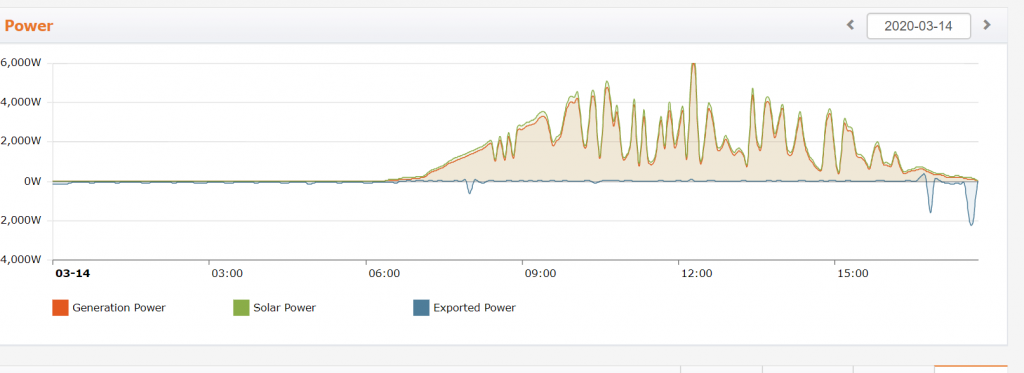Toggle Generation Power series via orange swatch

[x=60, y=308]
